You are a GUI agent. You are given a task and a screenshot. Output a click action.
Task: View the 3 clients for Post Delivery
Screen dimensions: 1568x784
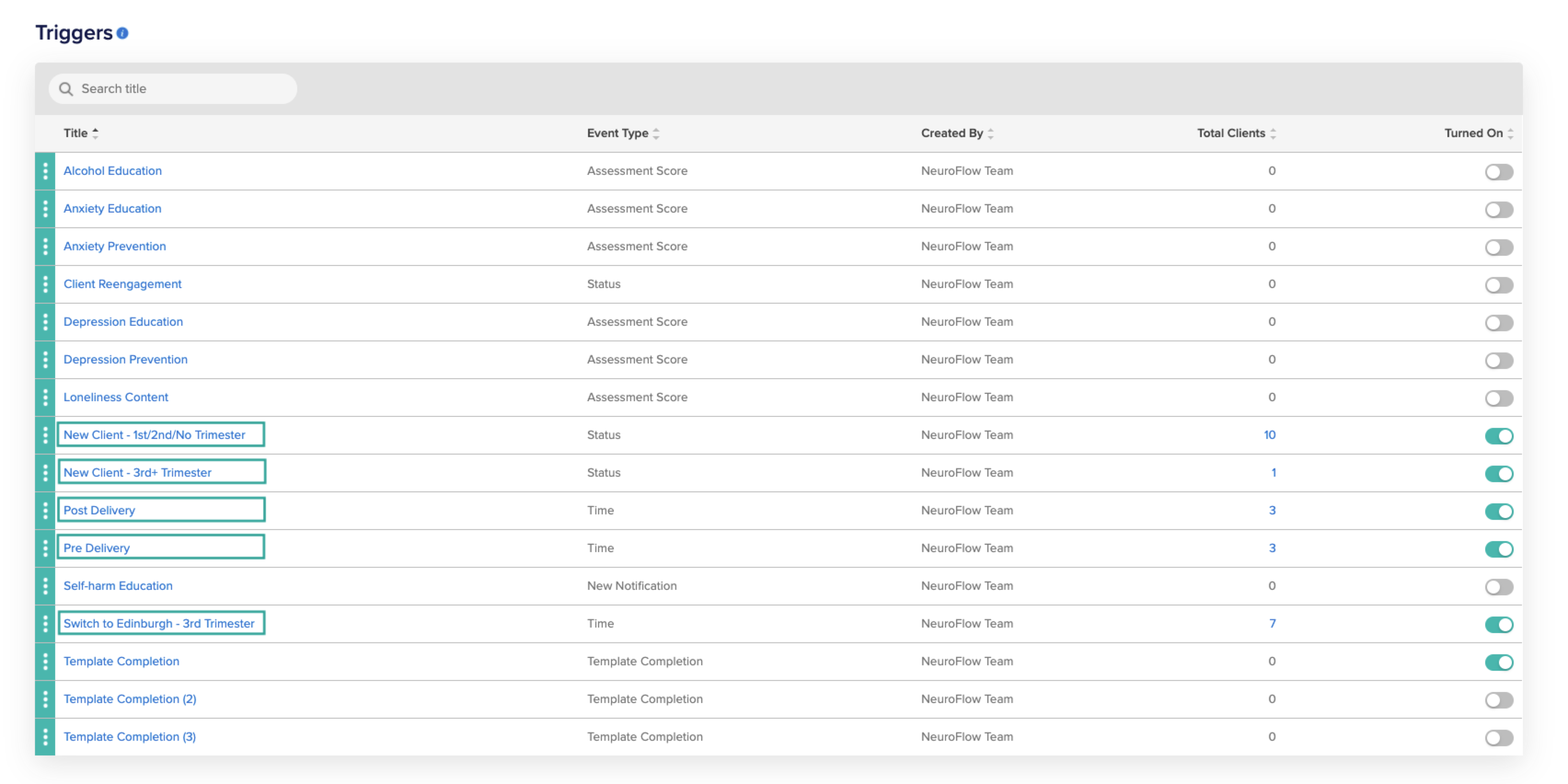[x=1272, y=511]
